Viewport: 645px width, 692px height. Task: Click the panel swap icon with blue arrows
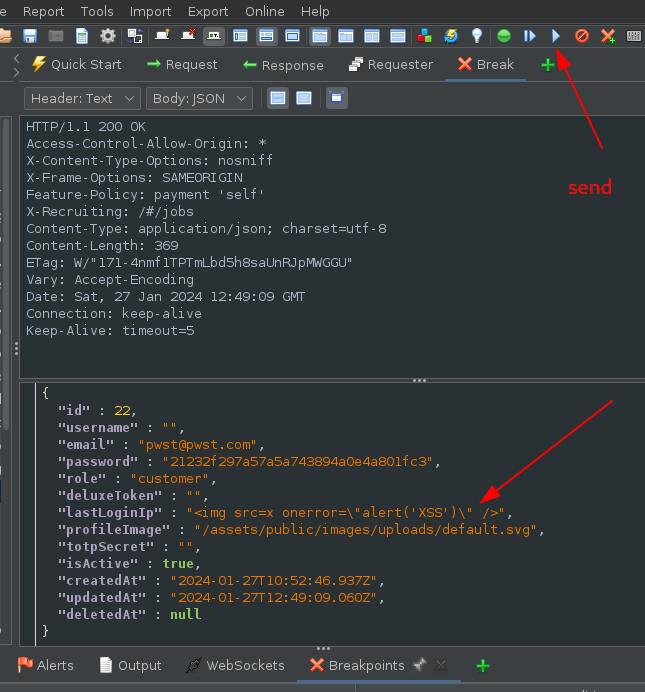pyautogui.click(x=135, y=36)
